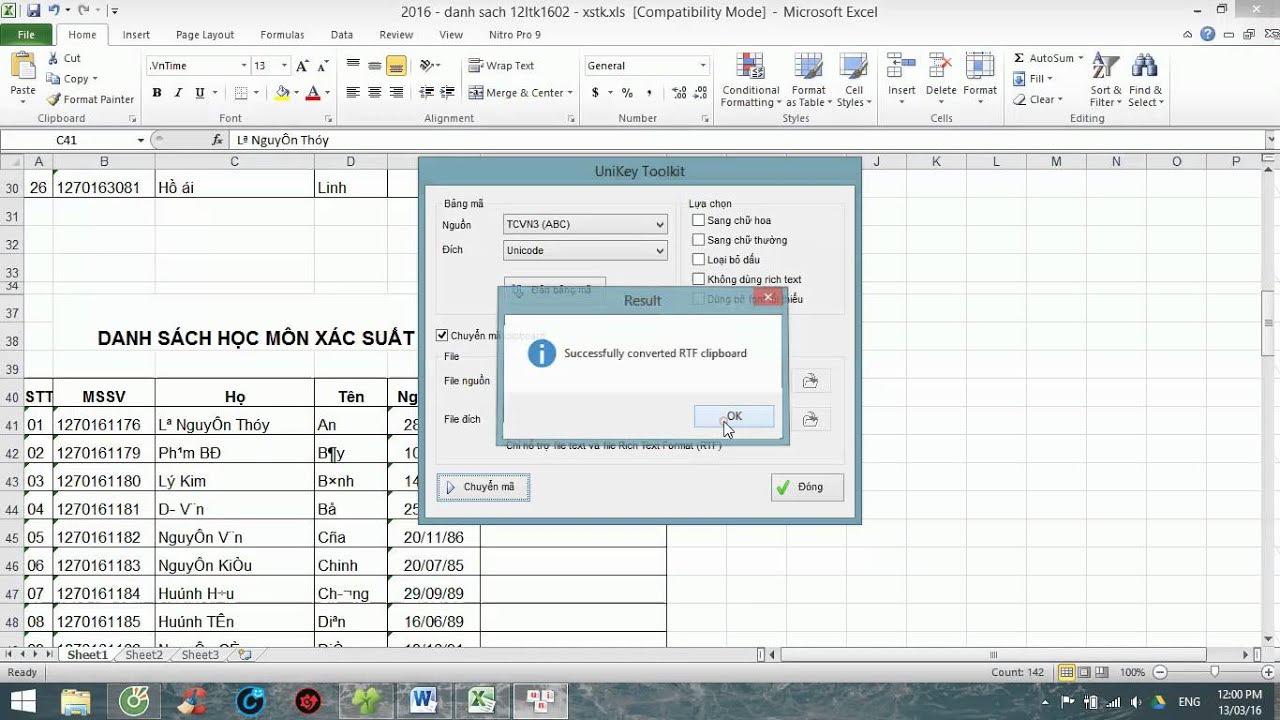Click the Underline formatting icon
Screen dimensions: 1280x720
click(200, 93)
